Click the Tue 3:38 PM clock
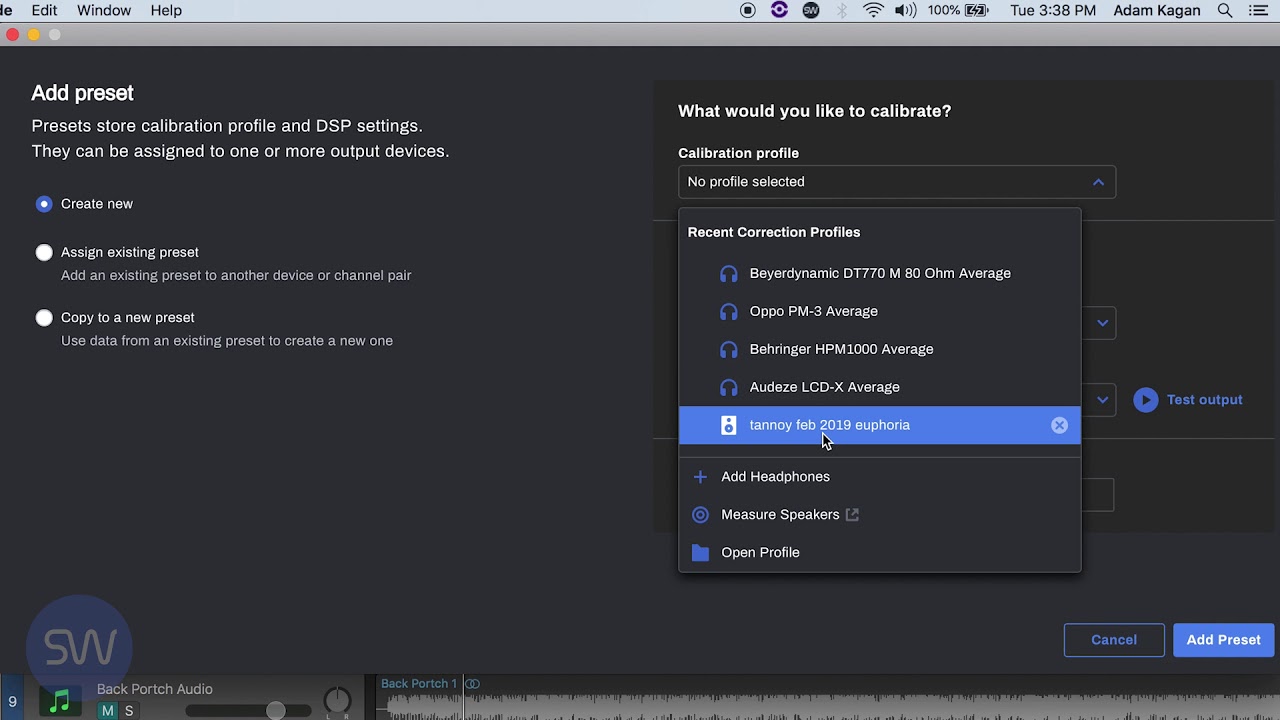This screenshot has height=720, width=1280. (1053, 10)
